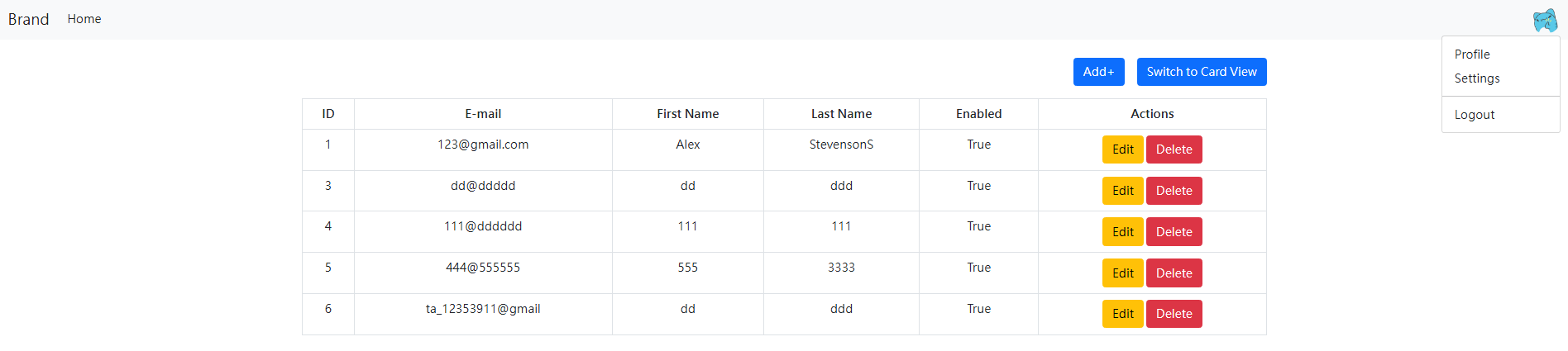
Task: Delete the user with ID 3
Action: (x=1174, y=191)
